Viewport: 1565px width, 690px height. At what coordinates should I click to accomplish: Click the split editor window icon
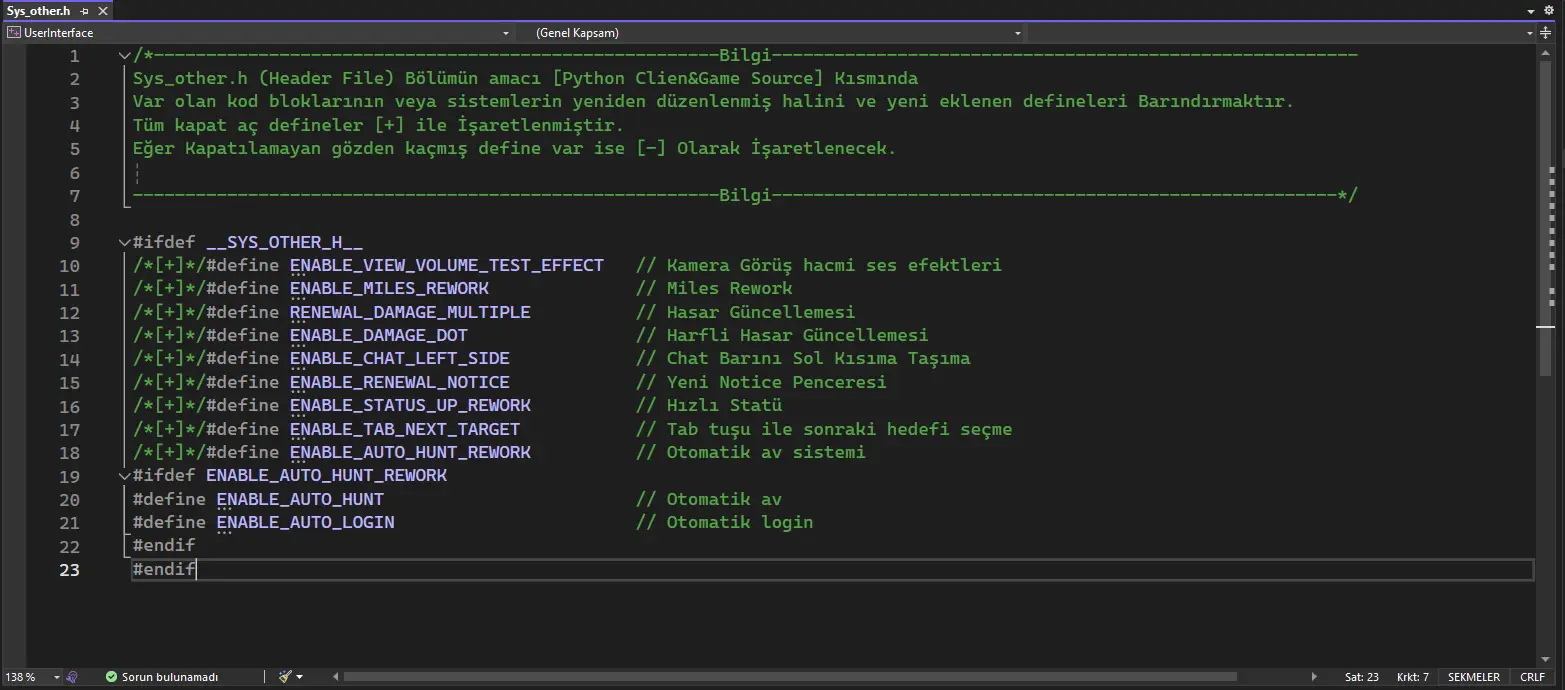click(1546, 33)
